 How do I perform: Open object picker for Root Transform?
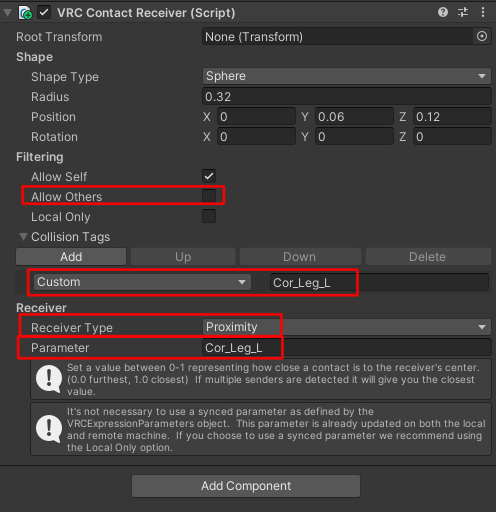pyautogui.click(x=482, y=36)
